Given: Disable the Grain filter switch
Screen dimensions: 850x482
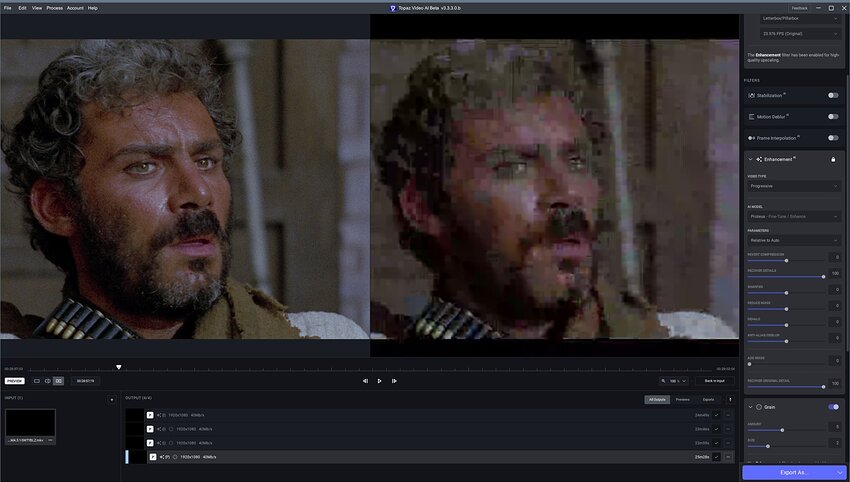Looking at the screenshot, I should tap(833, 407).
